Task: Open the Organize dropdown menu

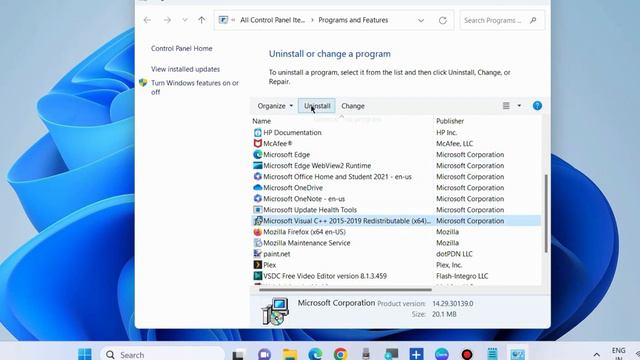Action: [275, 106]
